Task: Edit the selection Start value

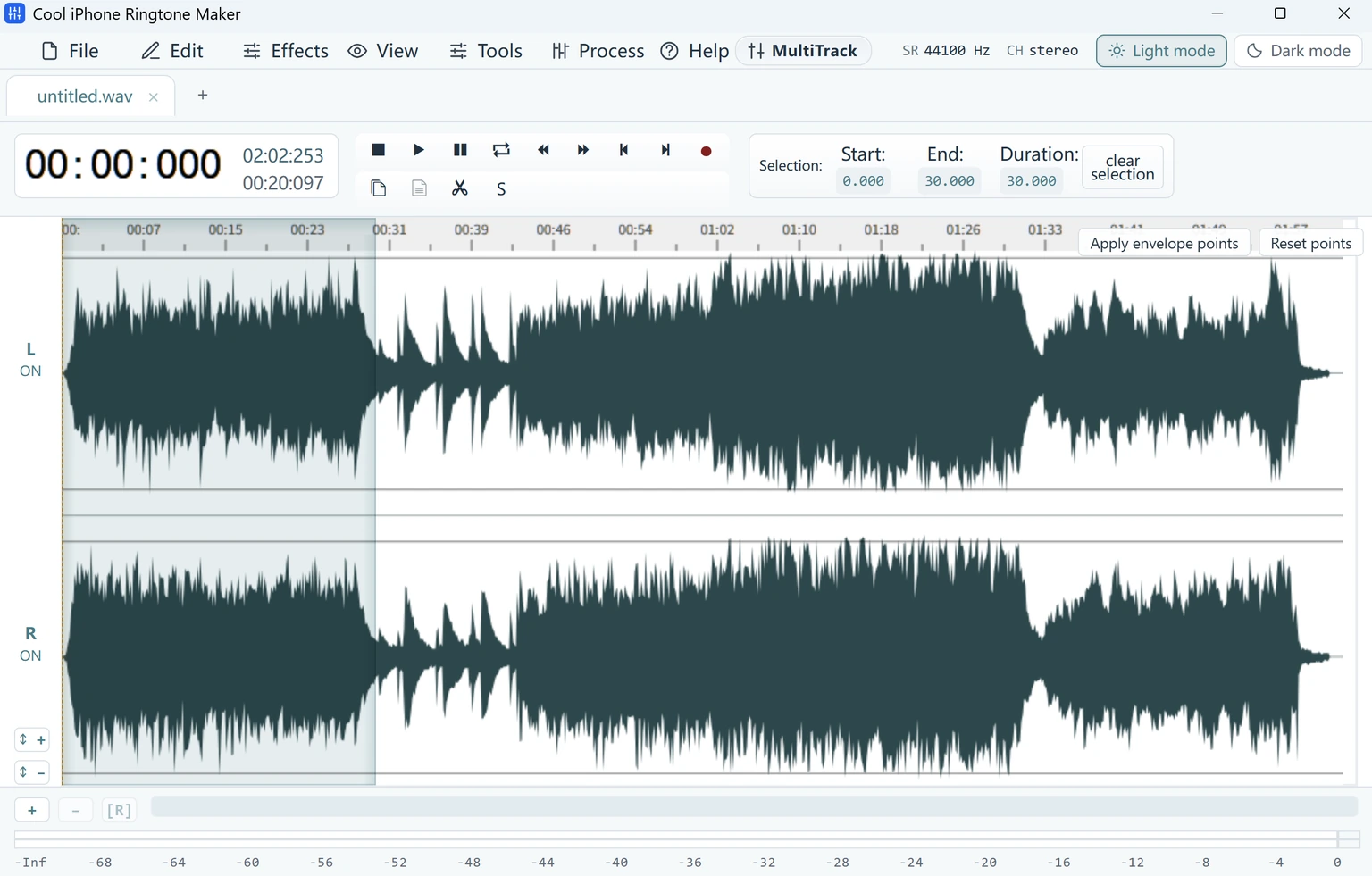Action: pos(864,181)
